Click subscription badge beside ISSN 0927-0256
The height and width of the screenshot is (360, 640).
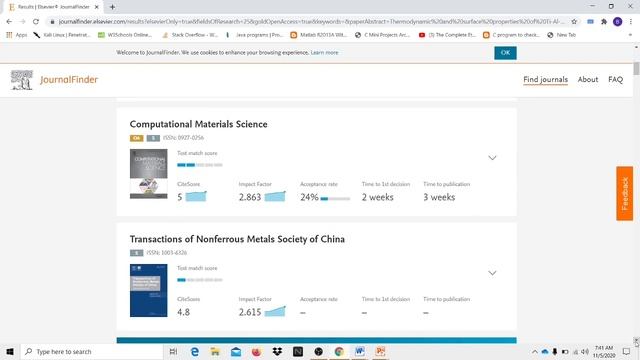[153, 138]
